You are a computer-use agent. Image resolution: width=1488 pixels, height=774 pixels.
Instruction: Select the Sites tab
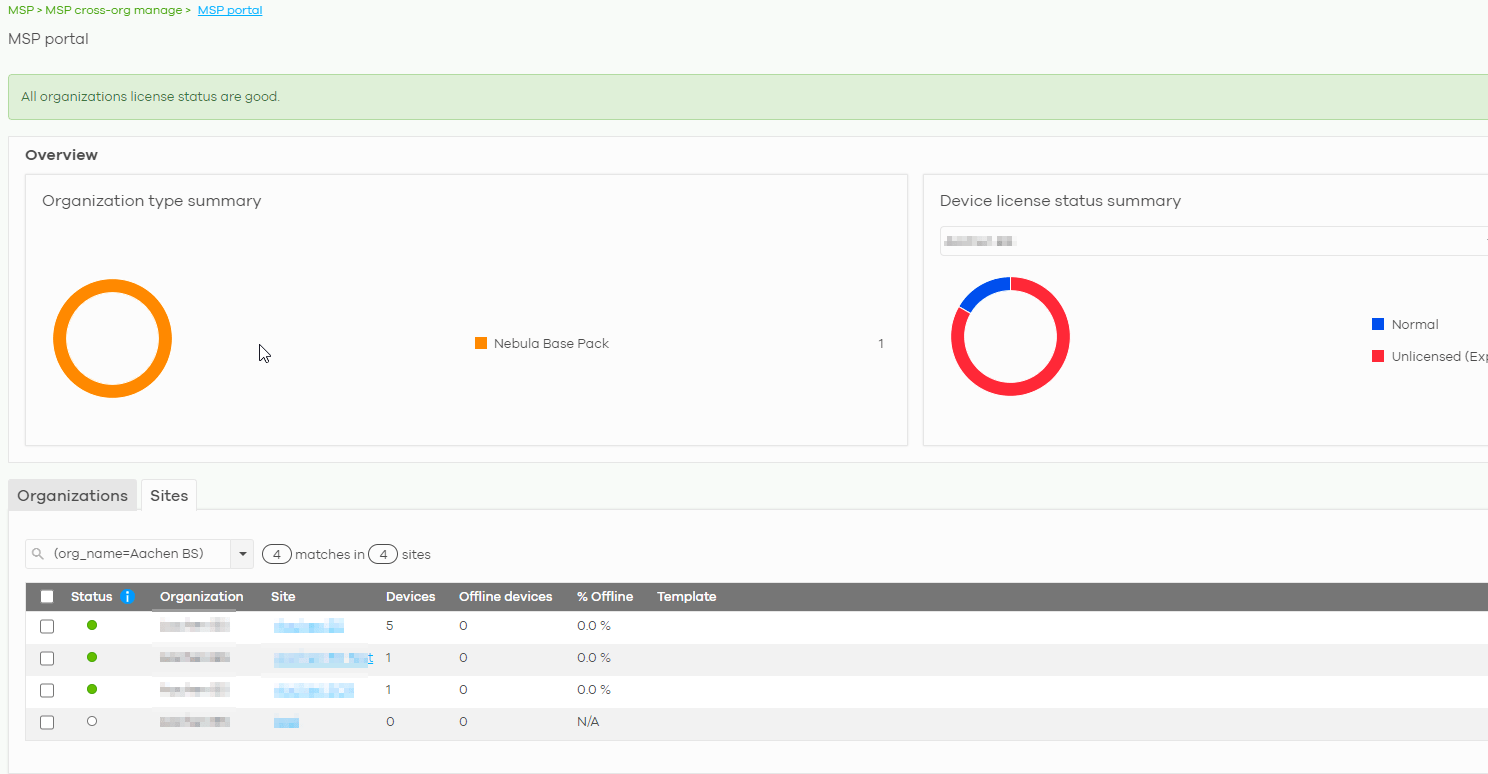168,494
